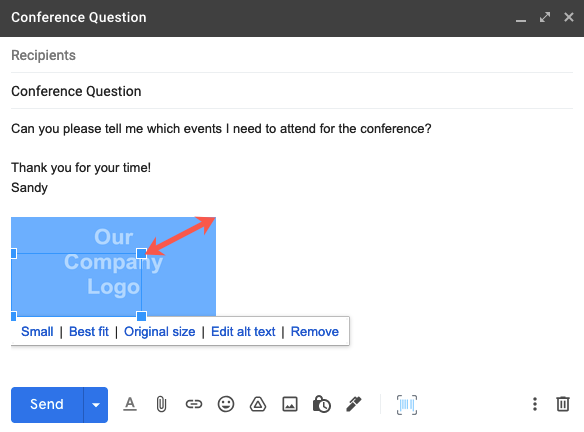Discard draft with the trash icon
Image resolution: width=584 pixels, height=432 pixels.
click(563, 404)
